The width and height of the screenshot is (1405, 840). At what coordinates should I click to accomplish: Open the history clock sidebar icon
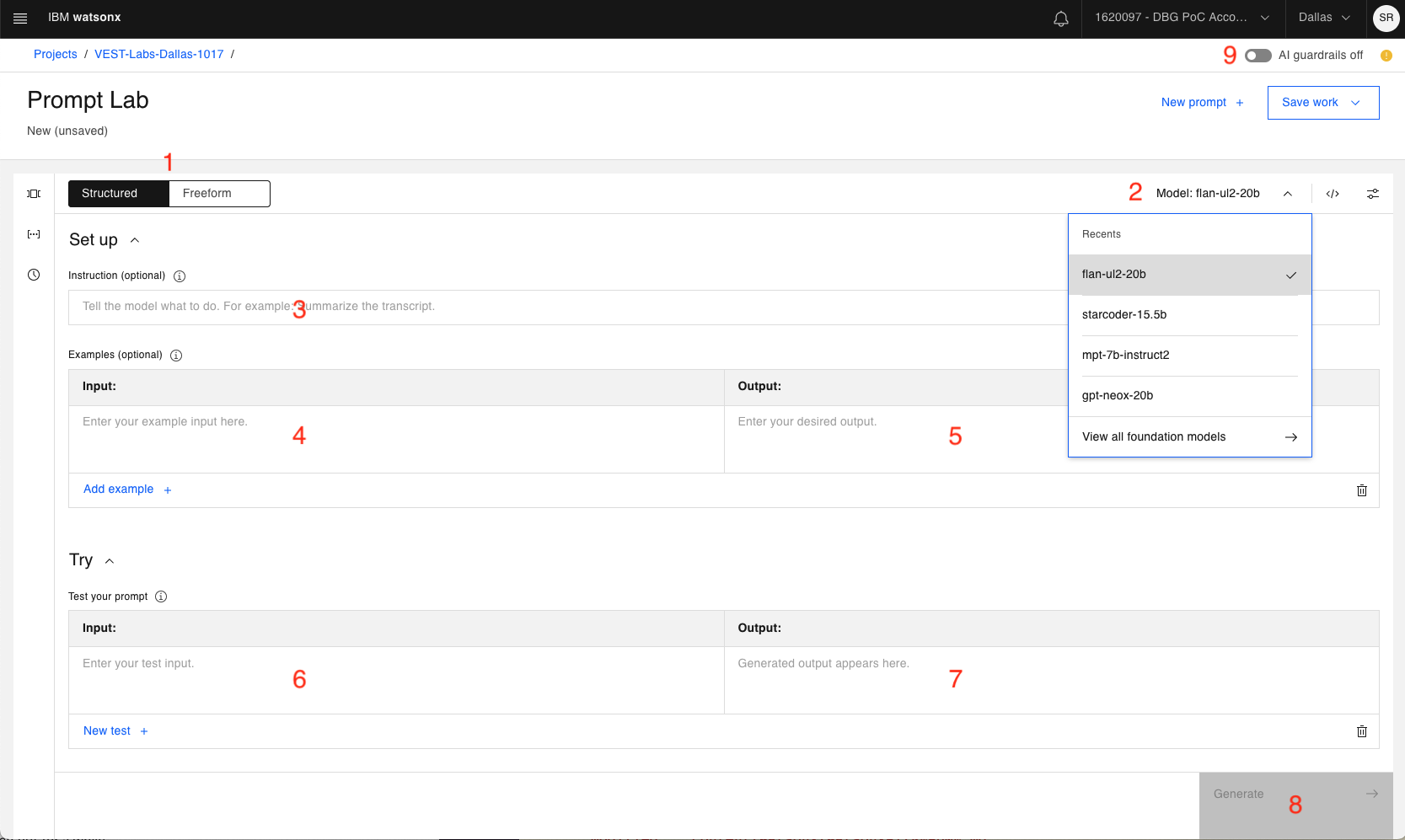34,275
